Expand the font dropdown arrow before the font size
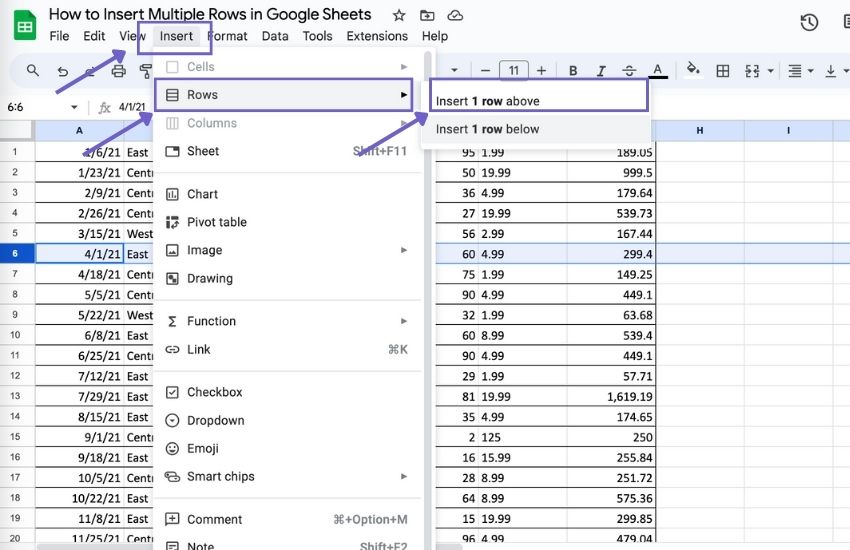 454,70
